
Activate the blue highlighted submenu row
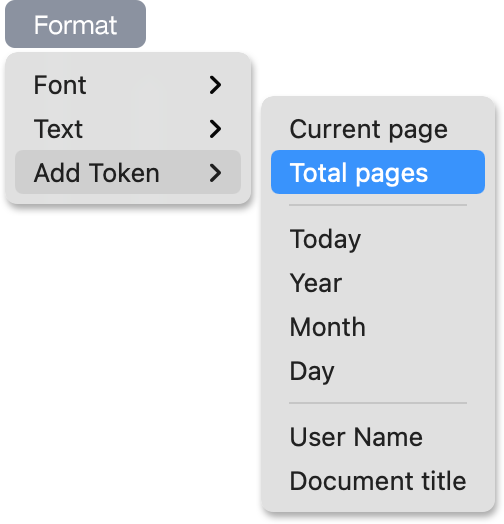tap(378, 172)
